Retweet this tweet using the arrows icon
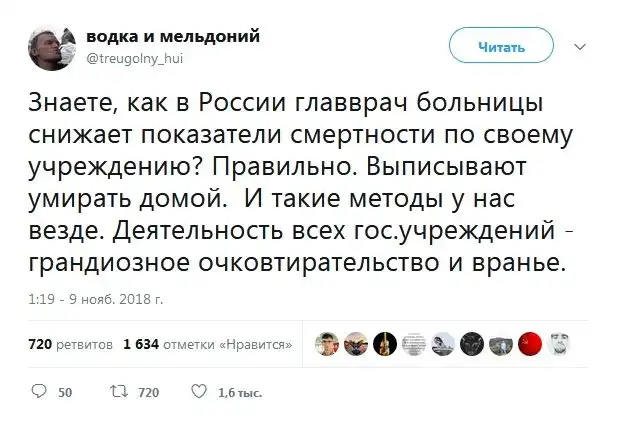619x421 pixels. 117,392
